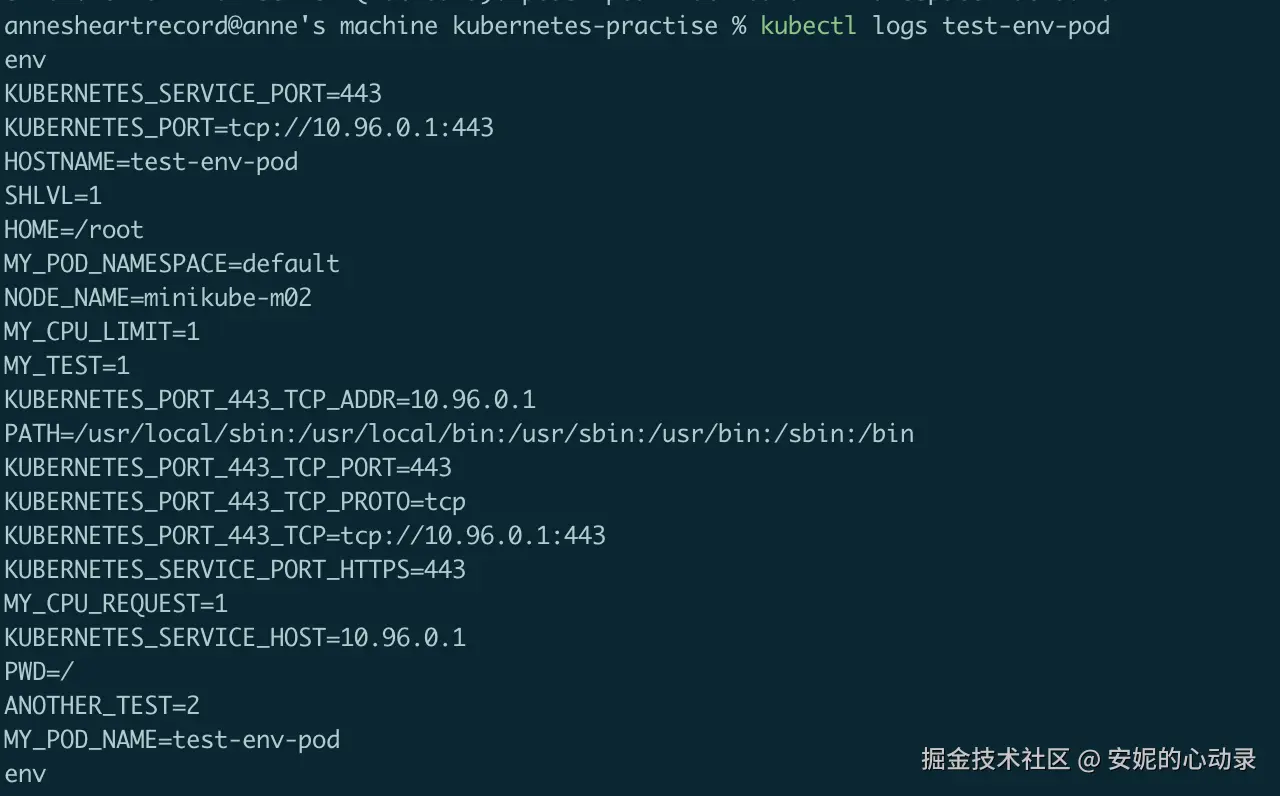Click the SHLVL=1 output line
The width and height of the screenshot is (1280, 796).
(x=53, y=196)
